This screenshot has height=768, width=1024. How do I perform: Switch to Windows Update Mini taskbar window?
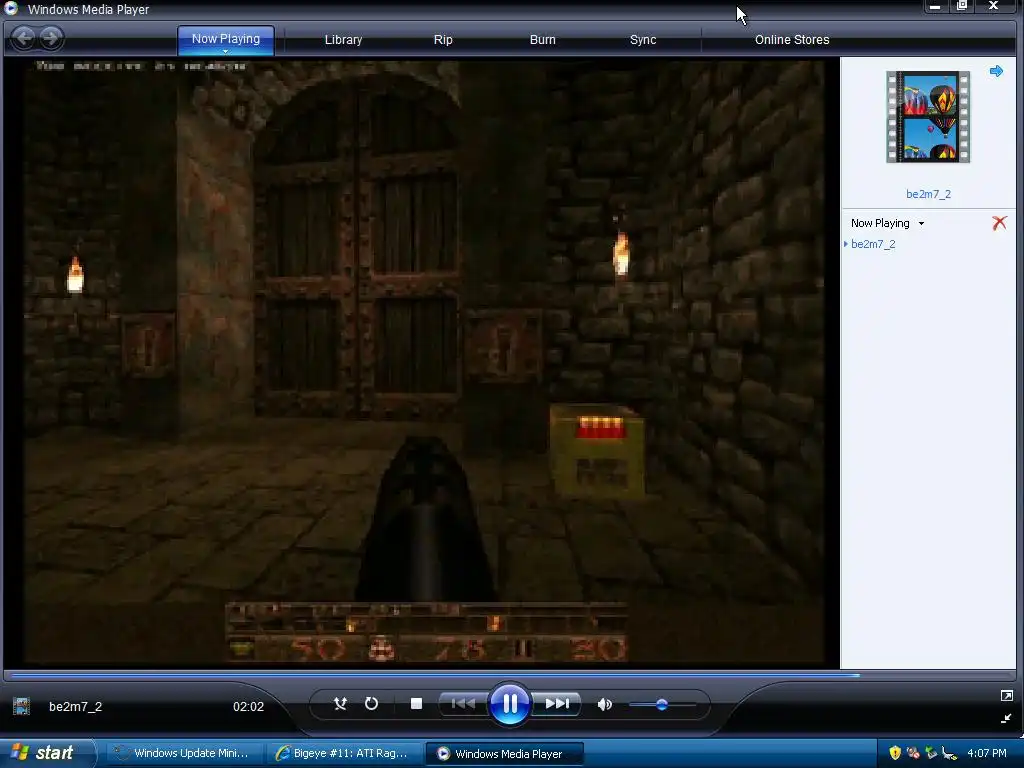184,753
